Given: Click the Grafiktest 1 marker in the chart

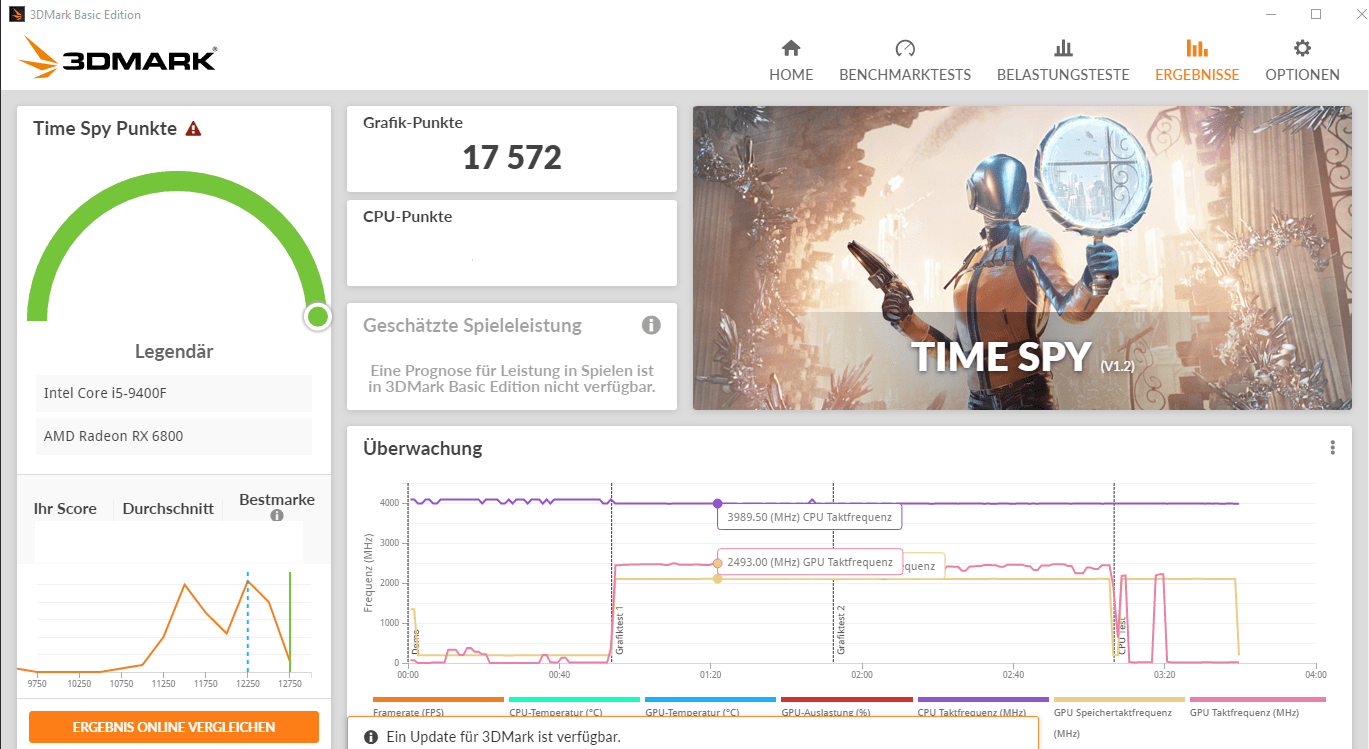Looking at the screenshot, I should click(x=620, y=630).
